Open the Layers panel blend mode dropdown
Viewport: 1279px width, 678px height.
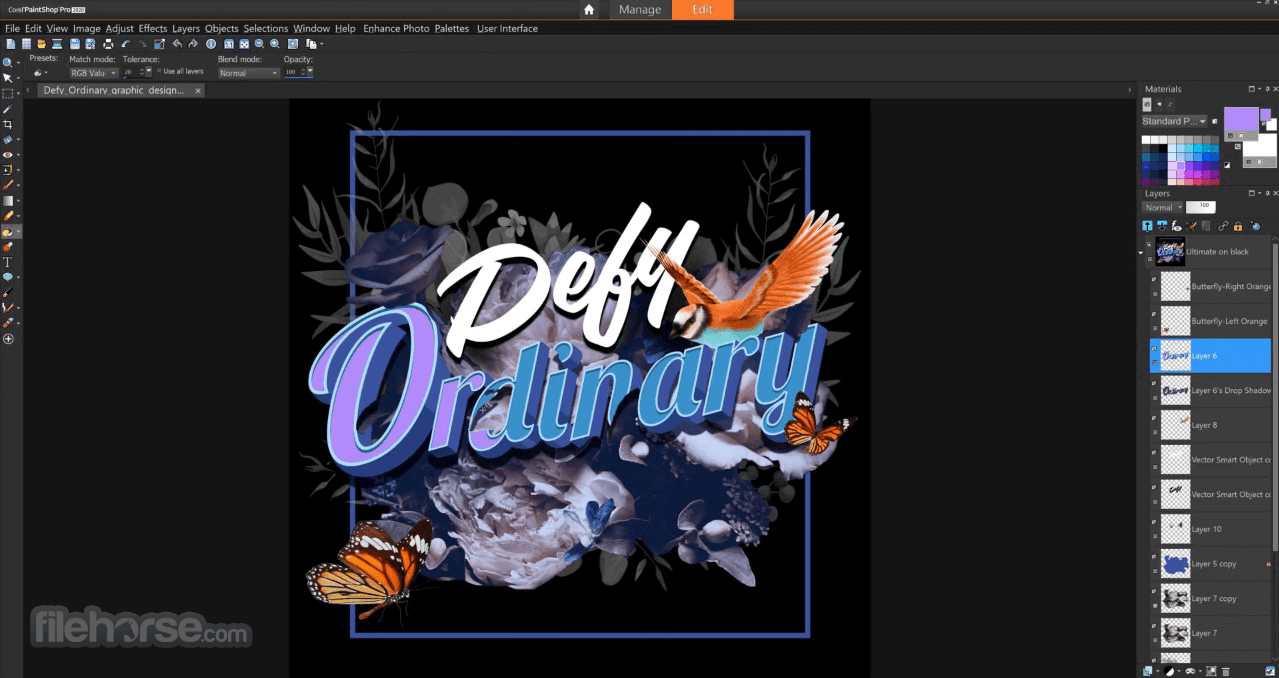pos(1163,207)
